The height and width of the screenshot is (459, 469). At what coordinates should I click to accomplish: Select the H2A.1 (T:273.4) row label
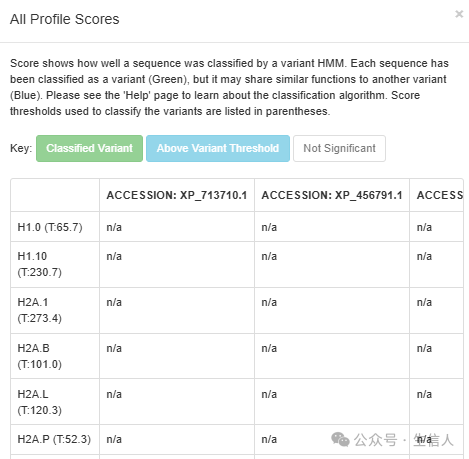click(x=55, y=310)
